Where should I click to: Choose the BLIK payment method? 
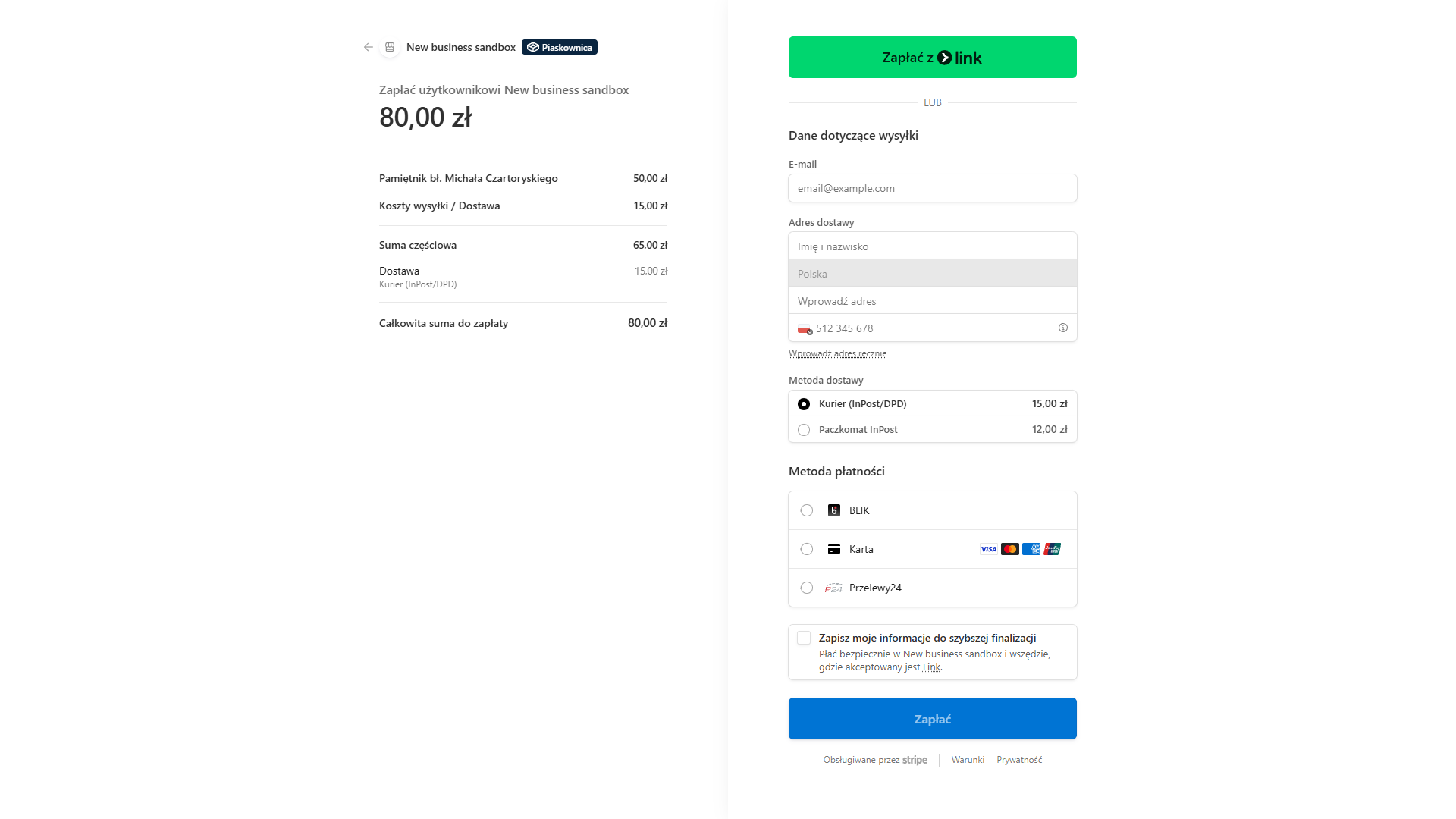coord(807,510)
